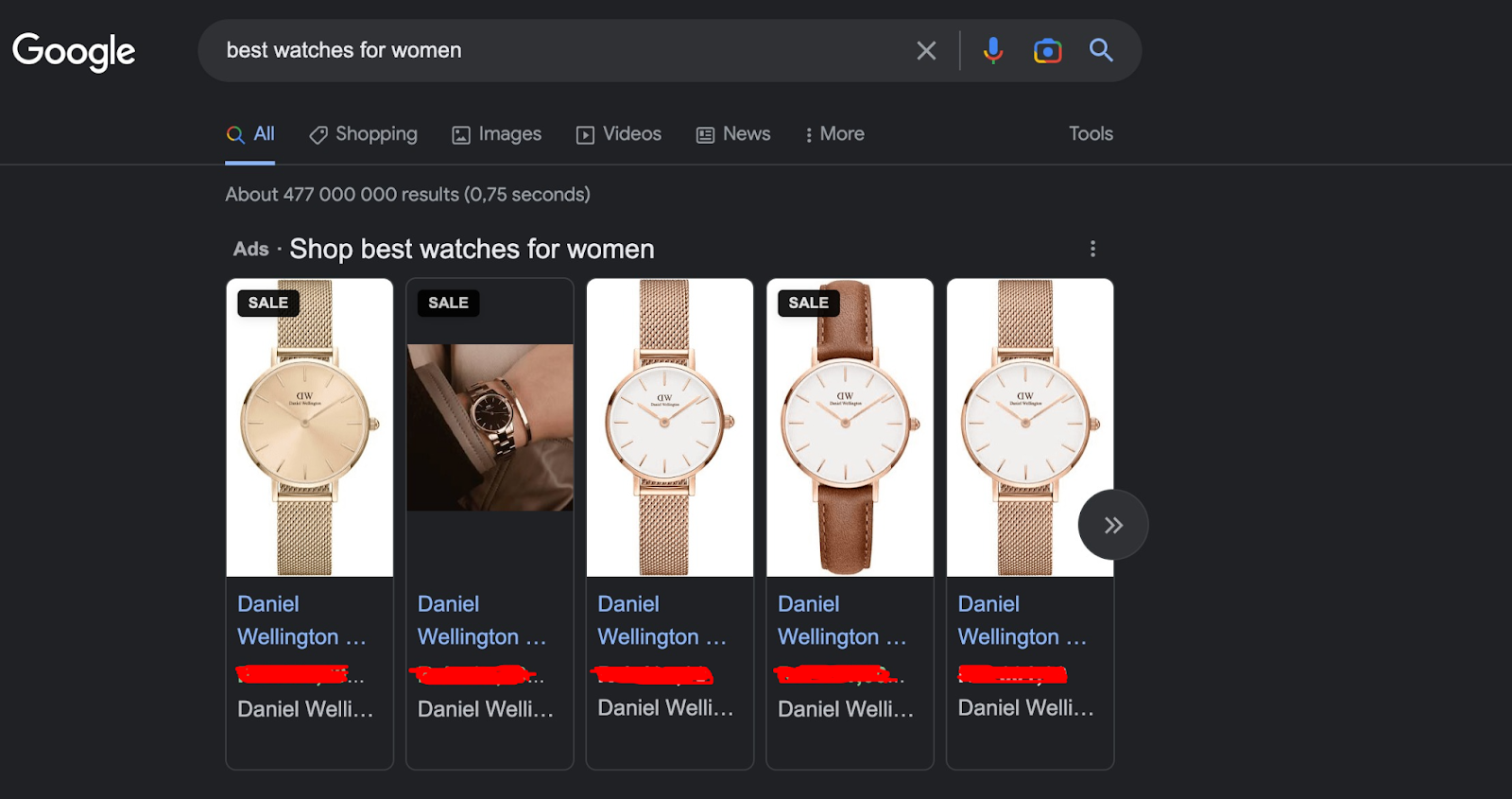Click 'Daniel Welli…' store name under the gold-dial watch
This screenshot has width=1512, height=799.
[305, 709]
